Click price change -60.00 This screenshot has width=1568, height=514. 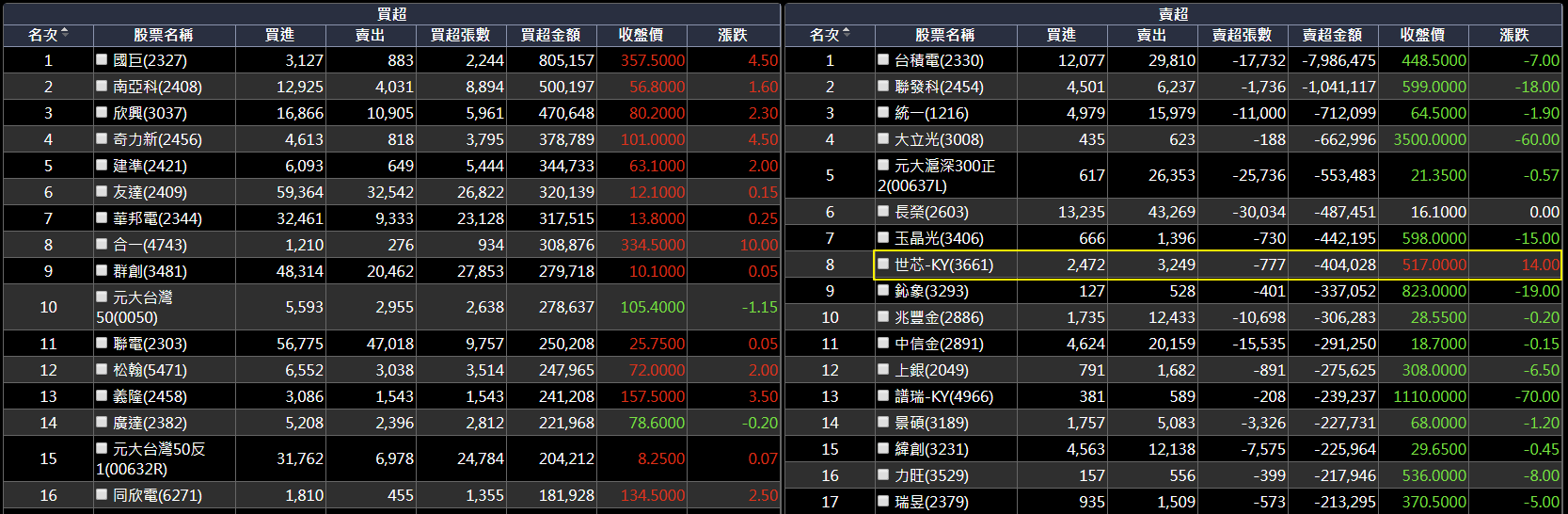click(x=1537, y=139)
